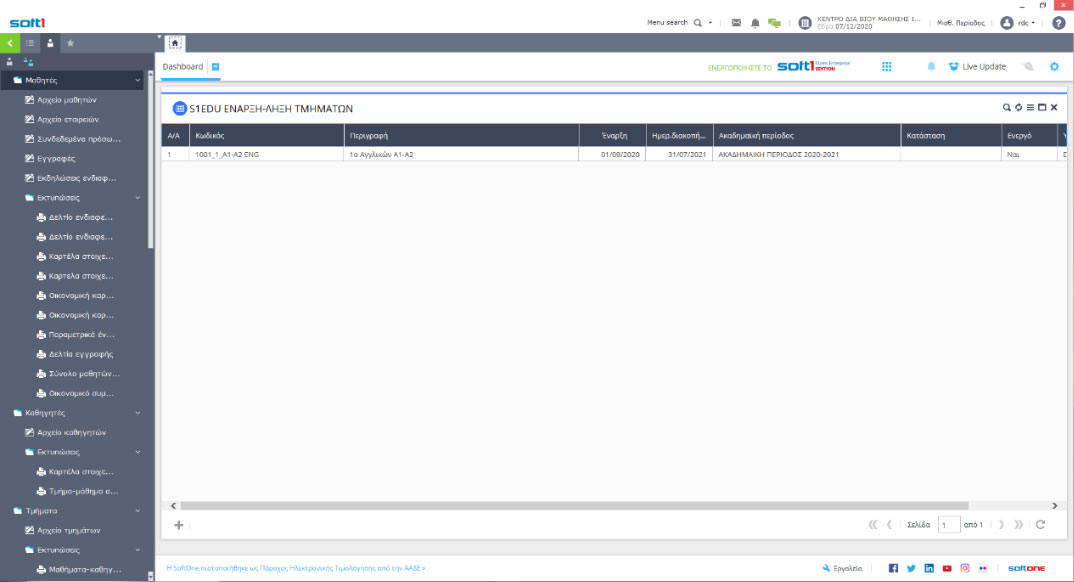Viewport: 1074px width, 582px height.
Task: Open Αρχείο εταιρειών menu item
Action: point(68,119)
